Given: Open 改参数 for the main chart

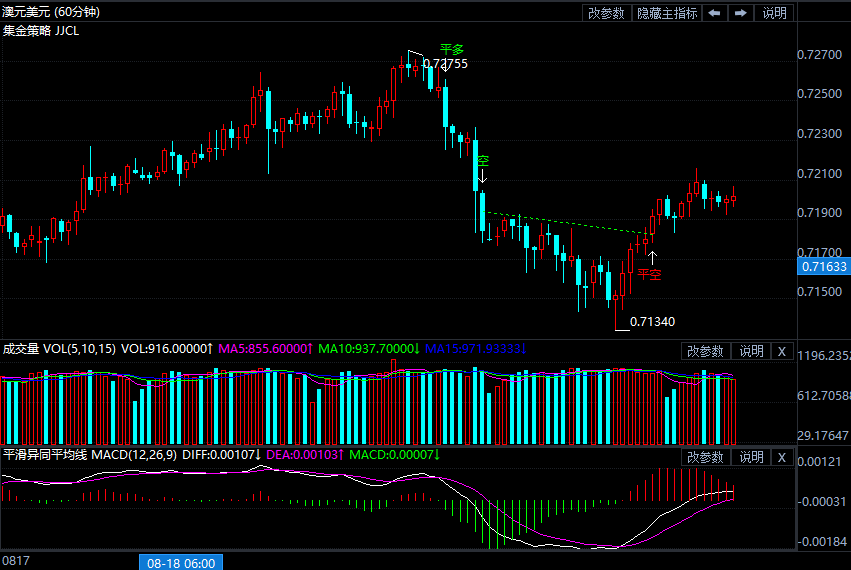Looking at the screenshot, I should coord(607,13).
